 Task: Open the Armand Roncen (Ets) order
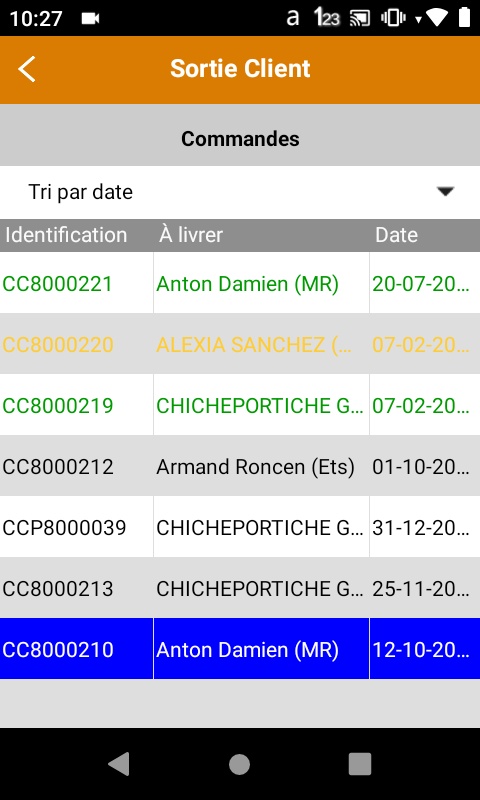[240, 466]
